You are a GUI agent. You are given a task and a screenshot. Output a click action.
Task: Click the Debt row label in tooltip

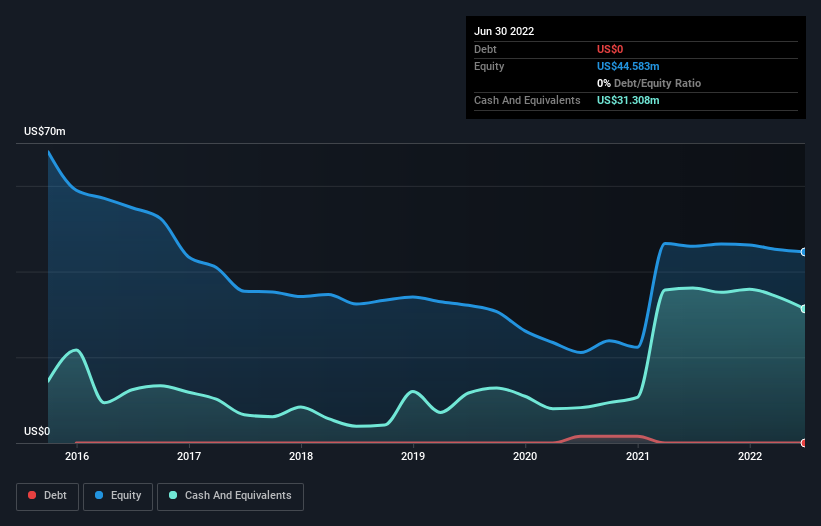[485, 49]
